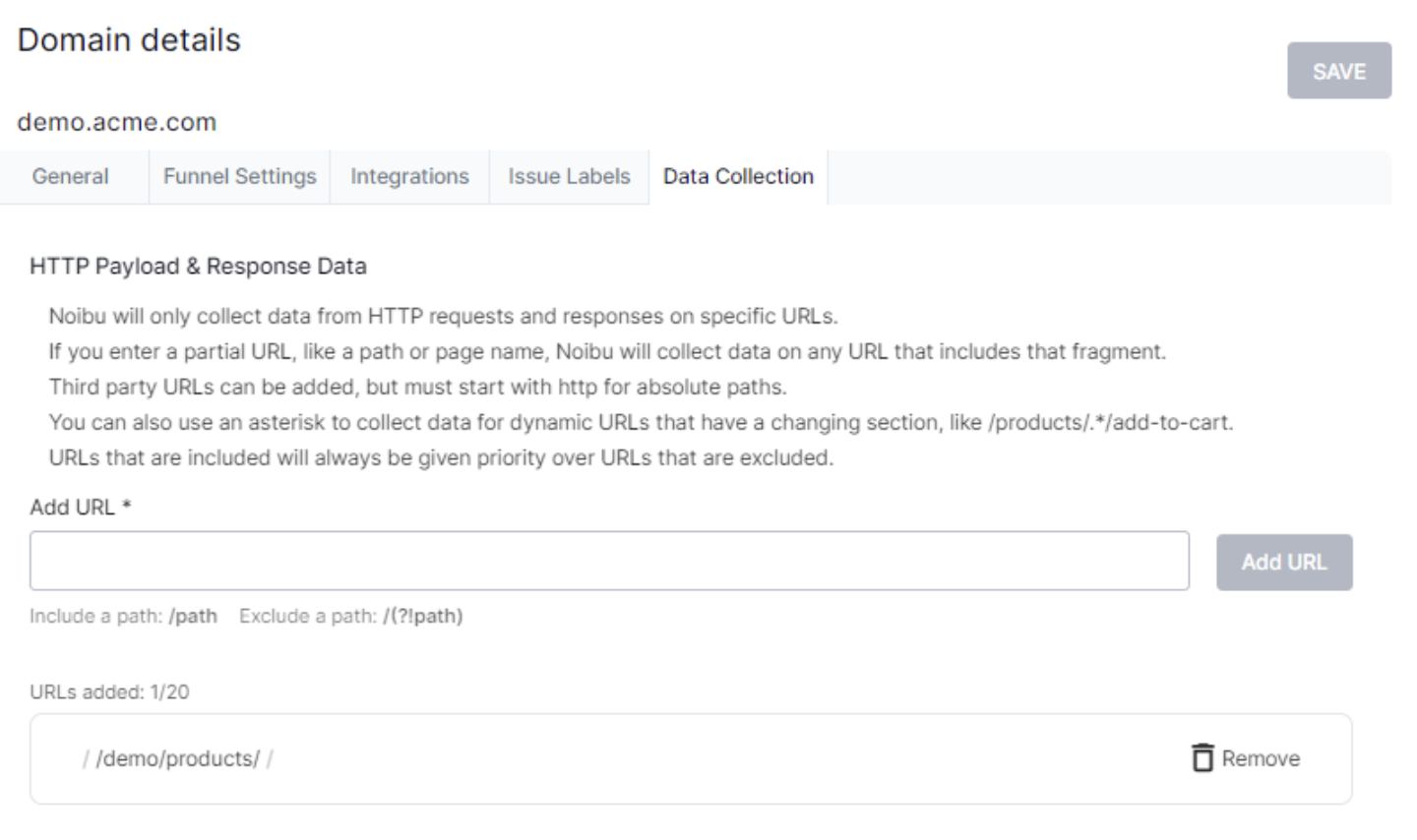The height and width of the screenshot is (840, 1417).
Task: Click the 'Add URL *' field label
Action: 80,508
